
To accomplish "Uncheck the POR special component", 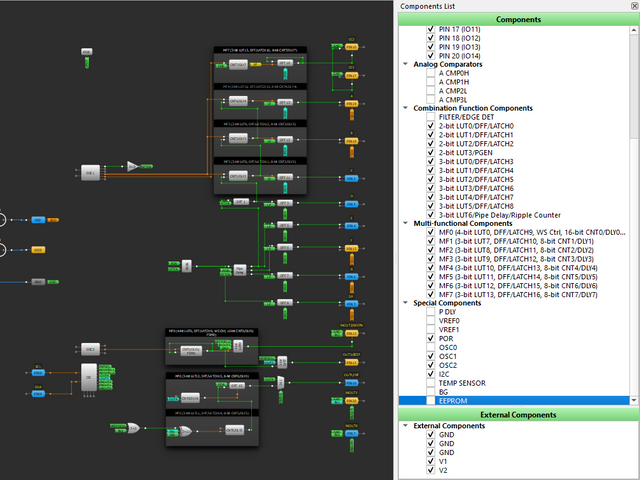I will (x=432, y=339).
